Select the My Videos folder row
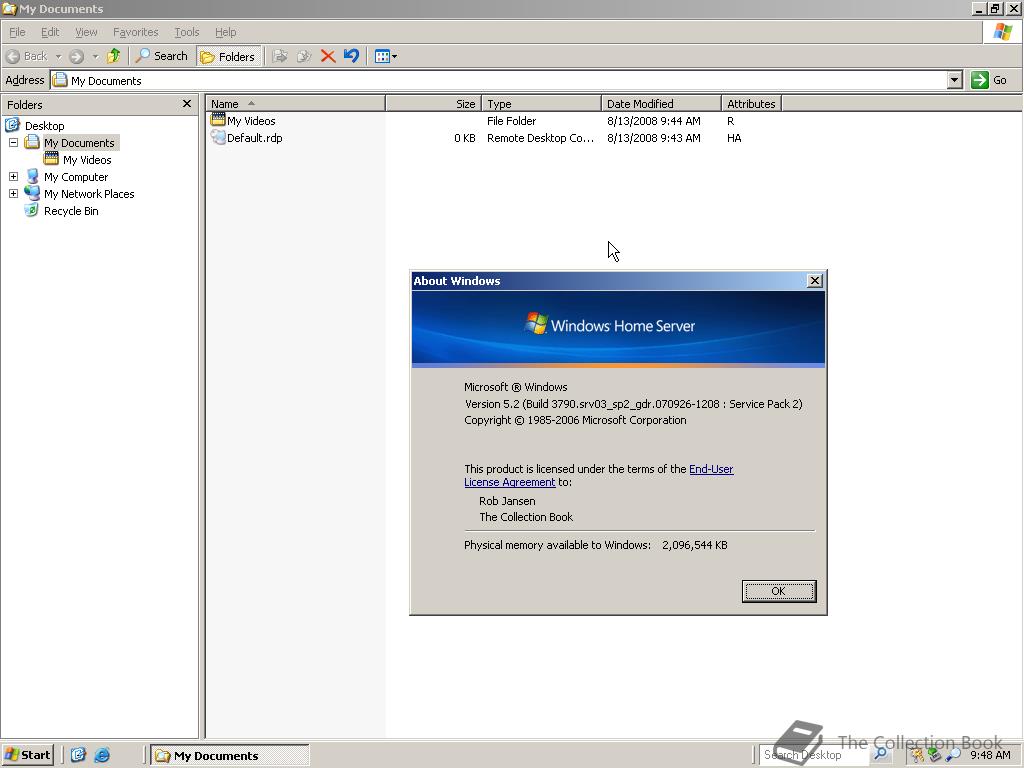Screen dimensions: 1024x768 (251, 121)
